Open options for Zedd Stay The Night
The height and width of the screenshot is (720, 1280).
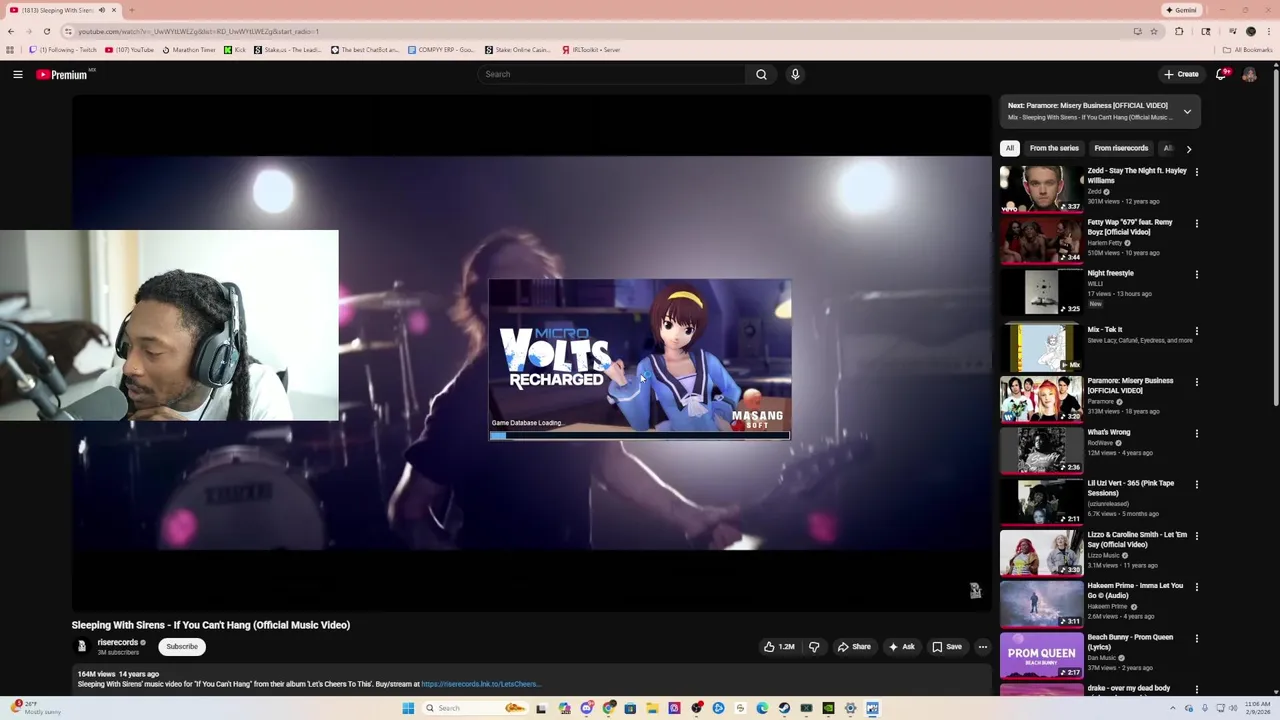tap(1196, 172)
